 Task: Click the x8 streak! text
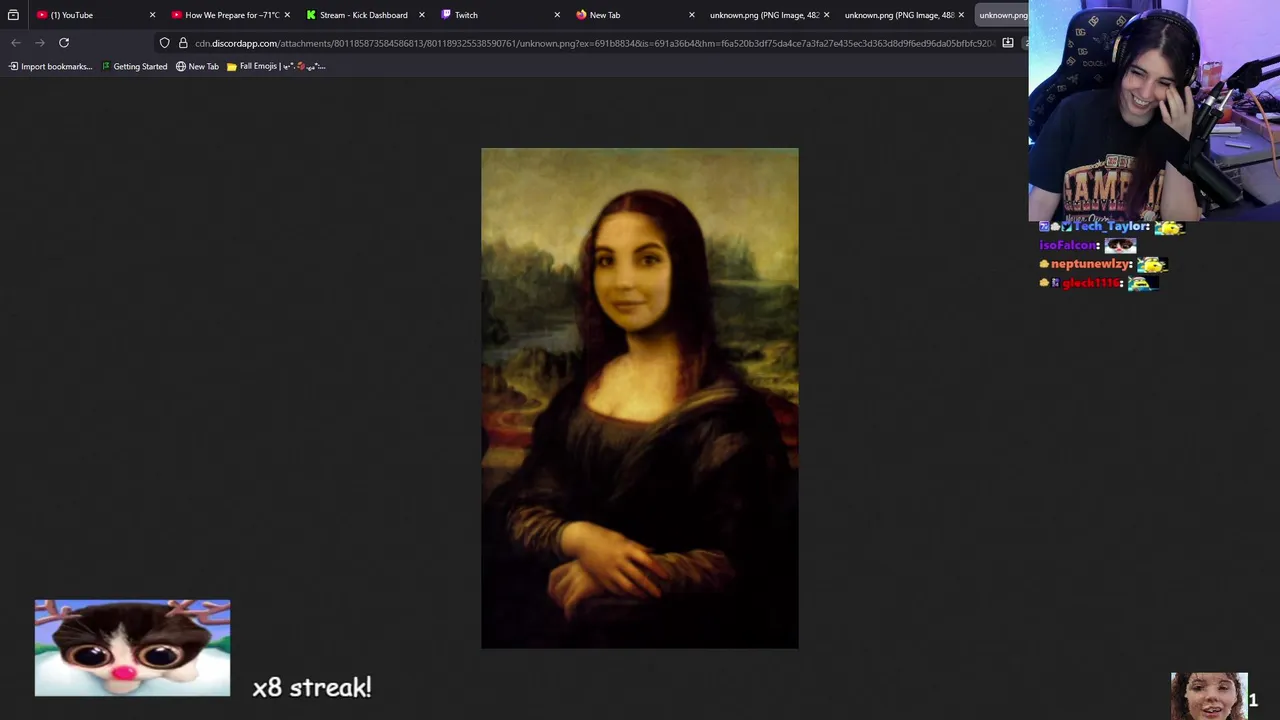312,687
